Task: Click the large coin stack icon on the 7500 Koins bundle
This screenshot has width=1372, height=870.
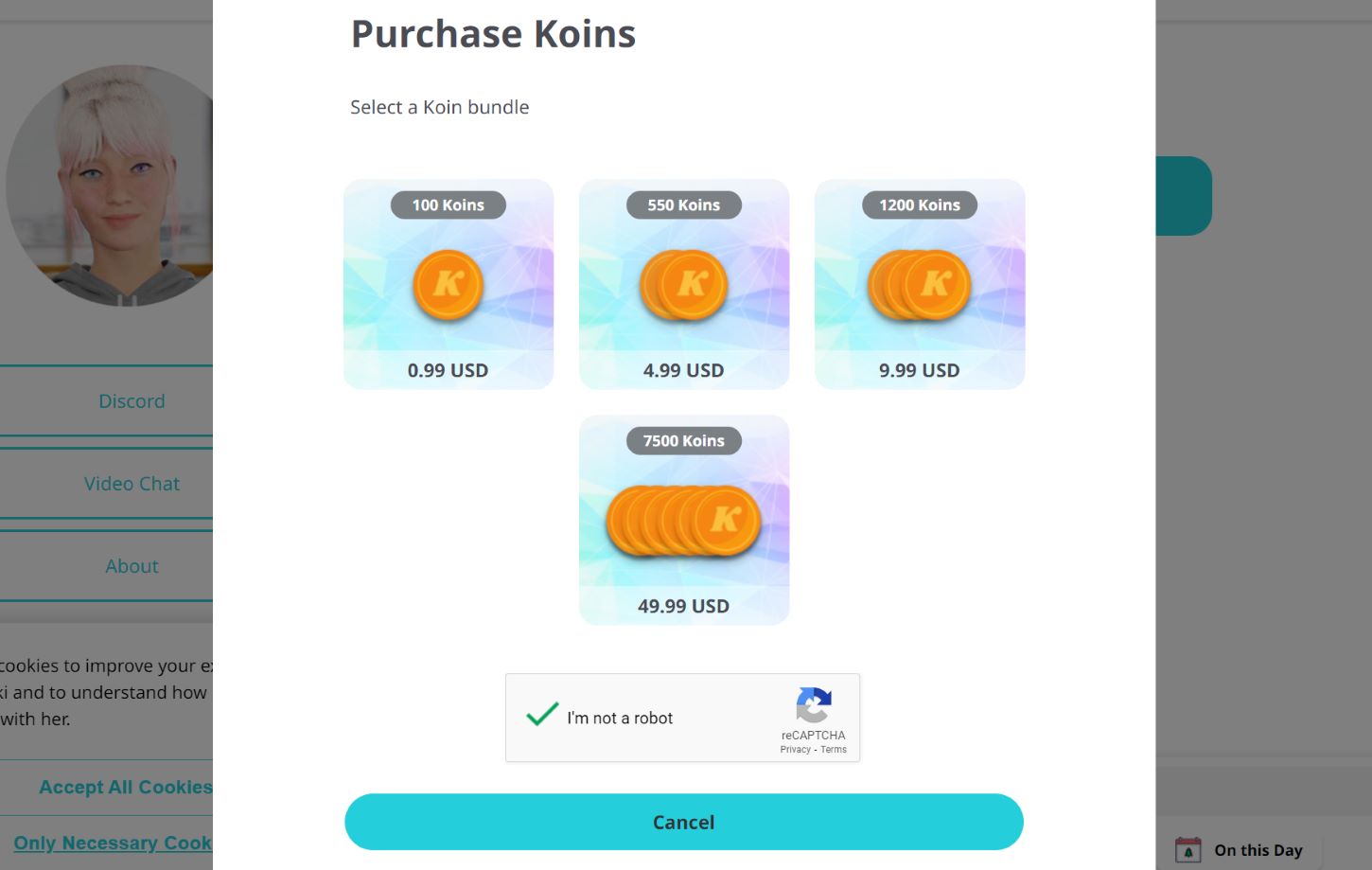Action: coord(683,520)
